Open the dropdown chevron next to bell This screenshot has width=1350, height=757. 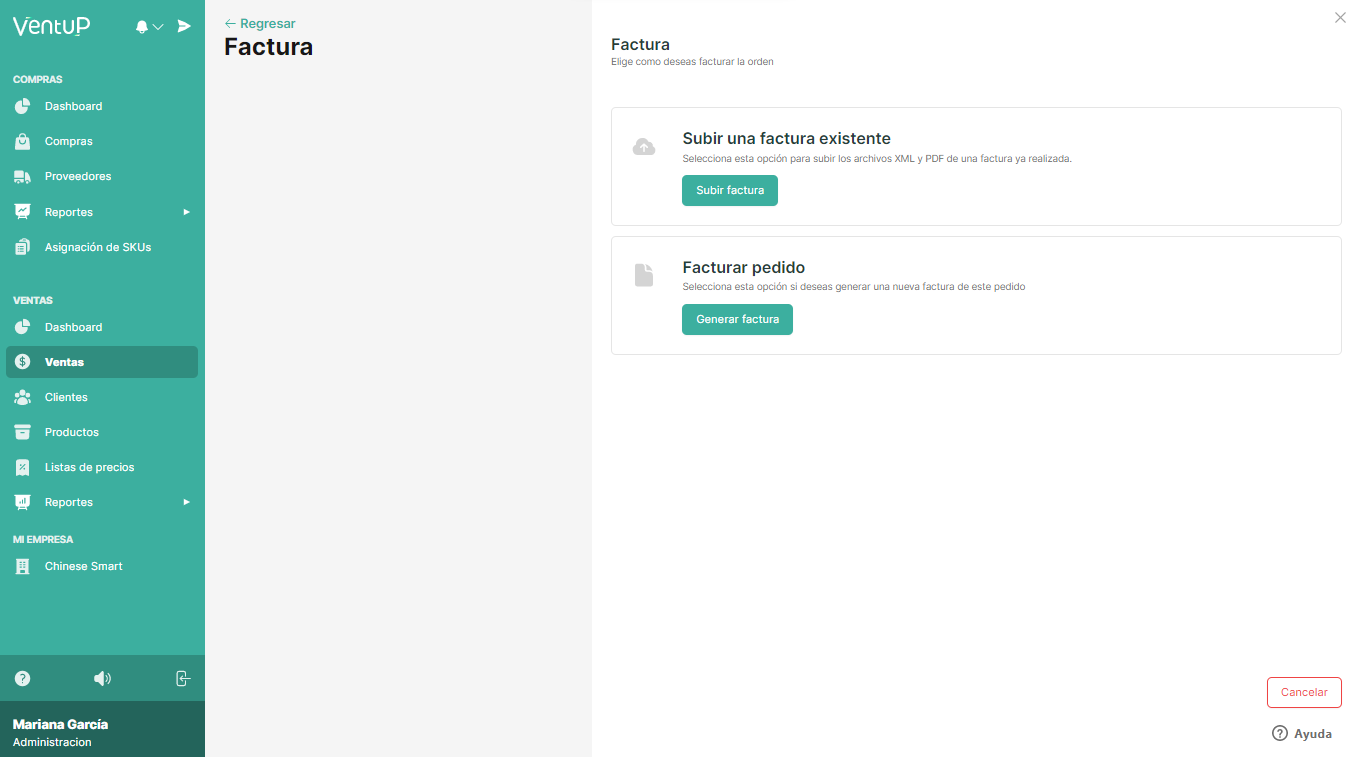158,27
